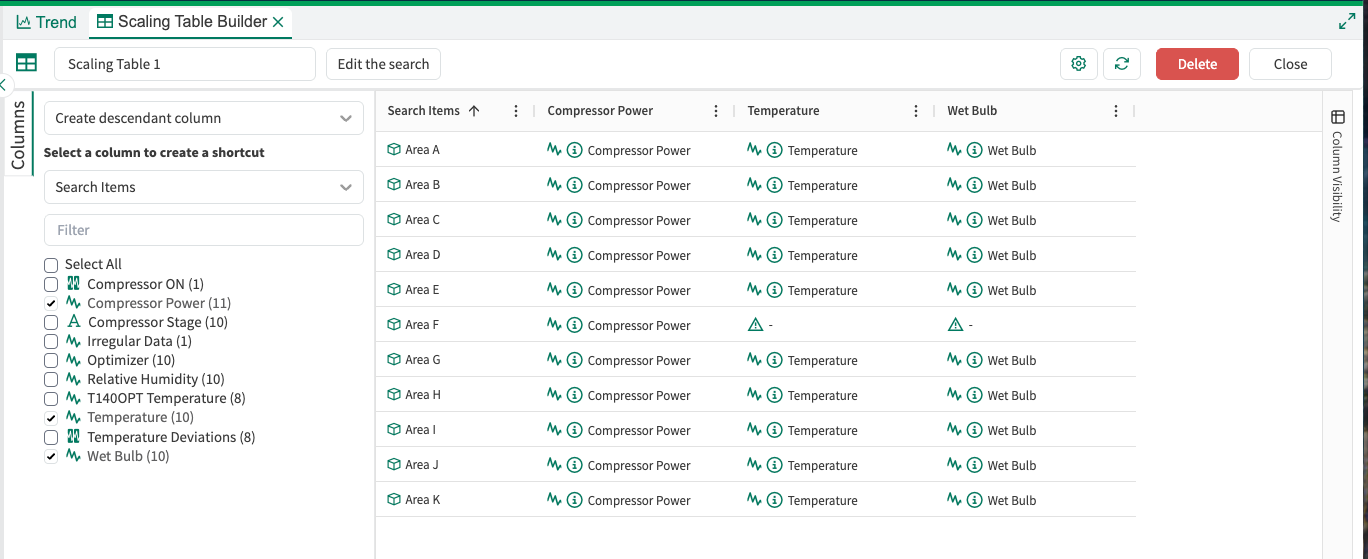Enable the Relative Humidity checkbox
1368x559 pixels.
tap(51, 379)
